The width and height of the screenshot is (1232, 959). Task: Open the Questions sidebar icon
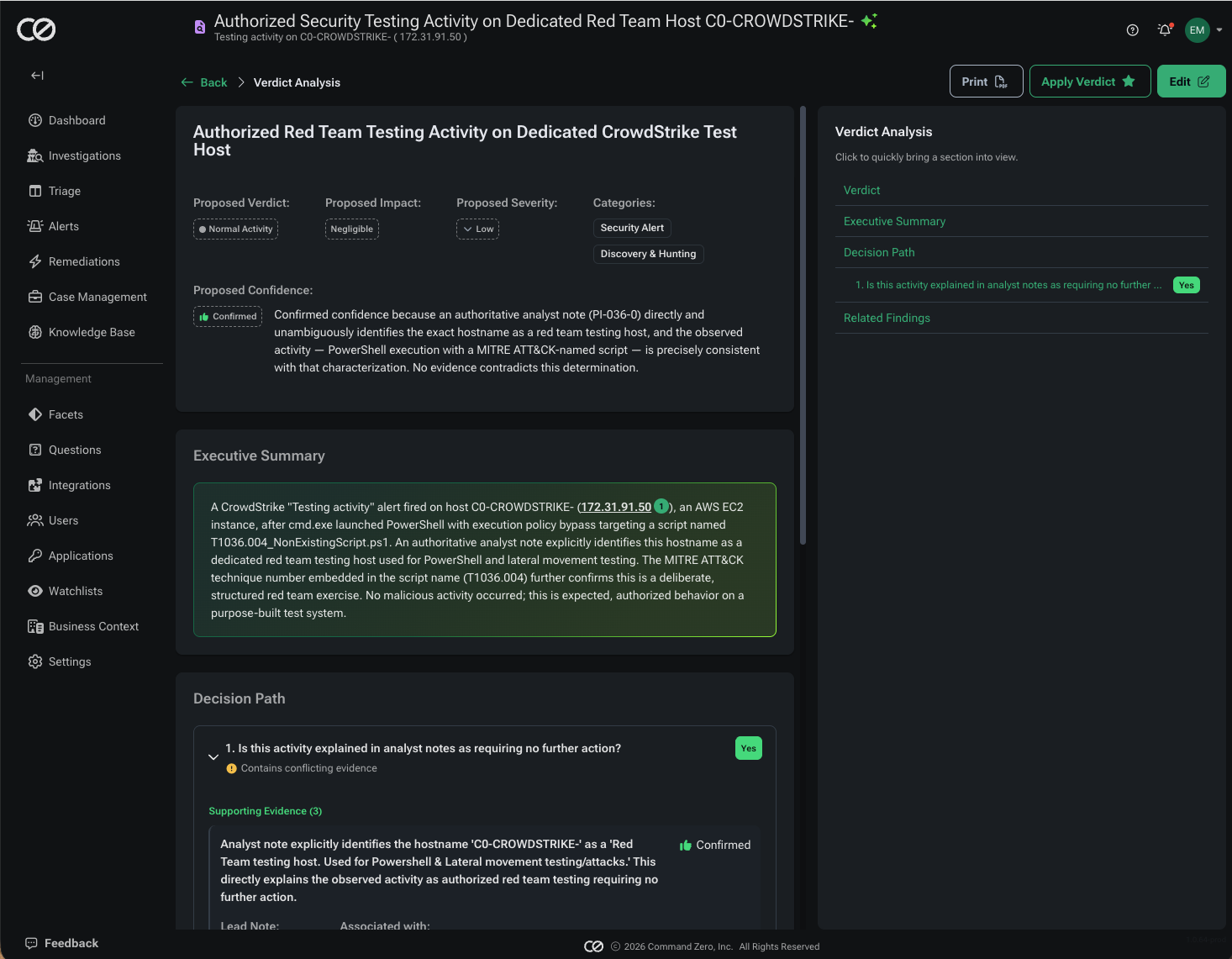[35, 450]
